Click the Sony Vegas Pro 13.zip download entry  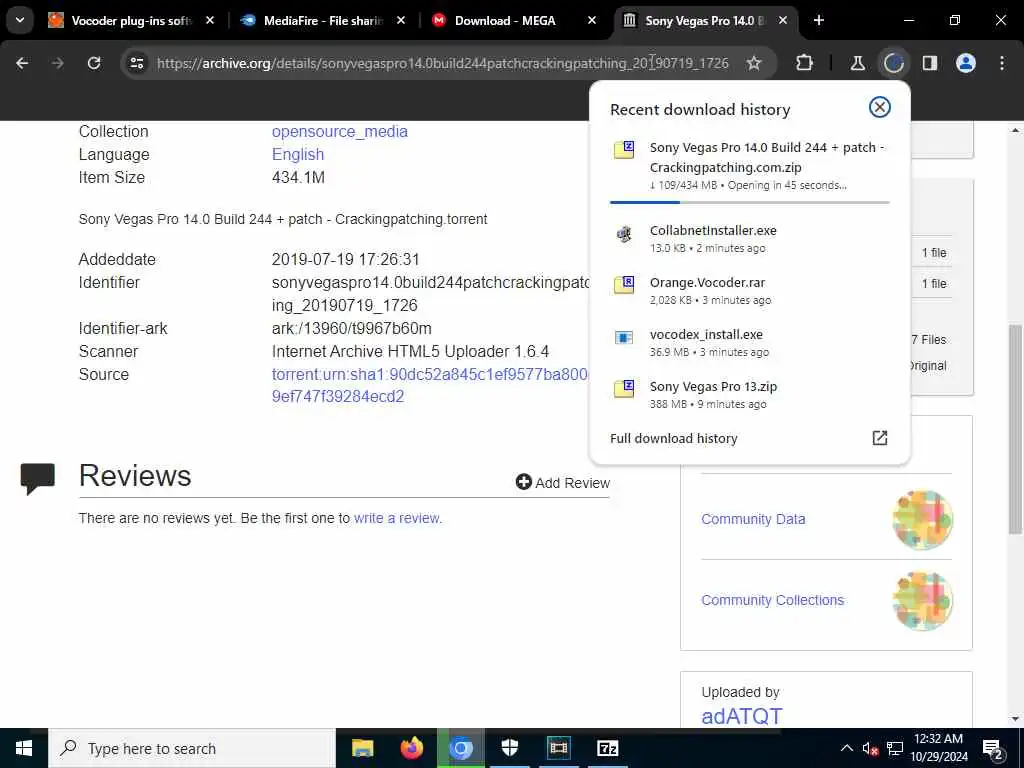[749, 394]
